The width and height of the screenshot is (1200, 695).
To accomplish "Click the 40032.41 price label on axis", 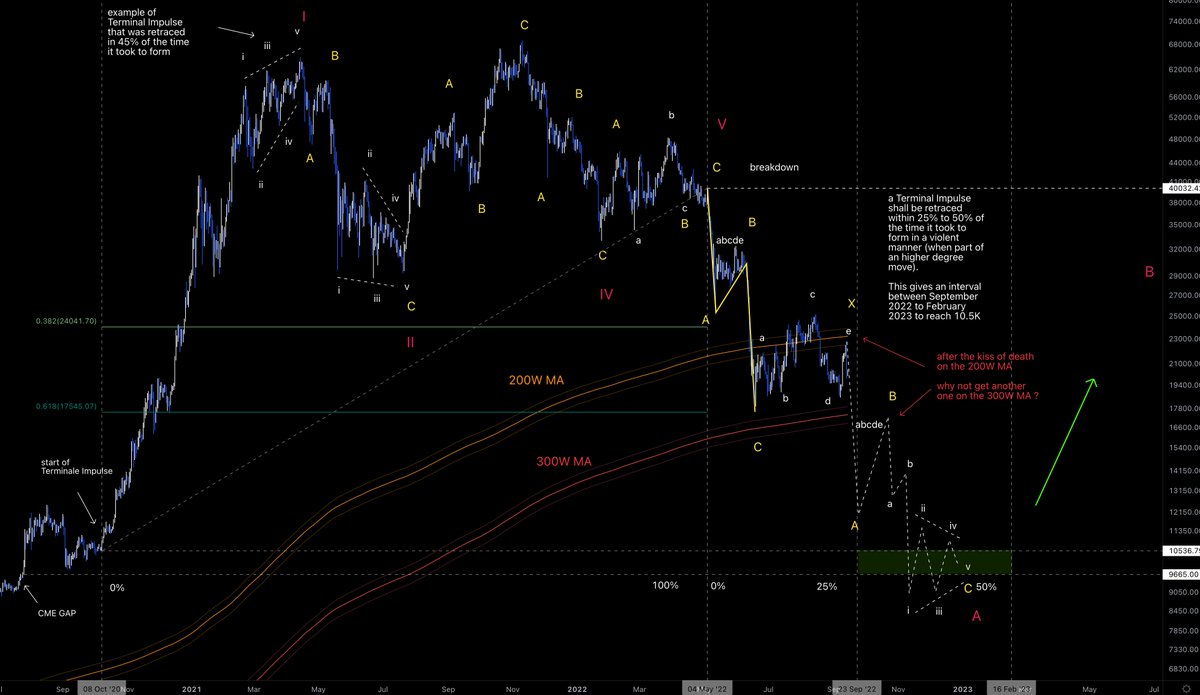I will click(1181, 186).
